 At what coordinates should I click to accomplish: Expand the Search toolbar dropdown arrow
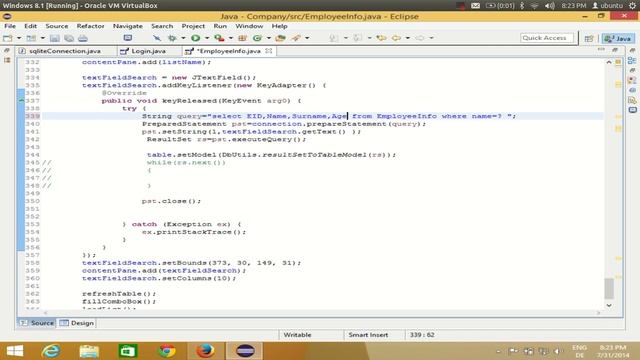[x=307, y=38]
